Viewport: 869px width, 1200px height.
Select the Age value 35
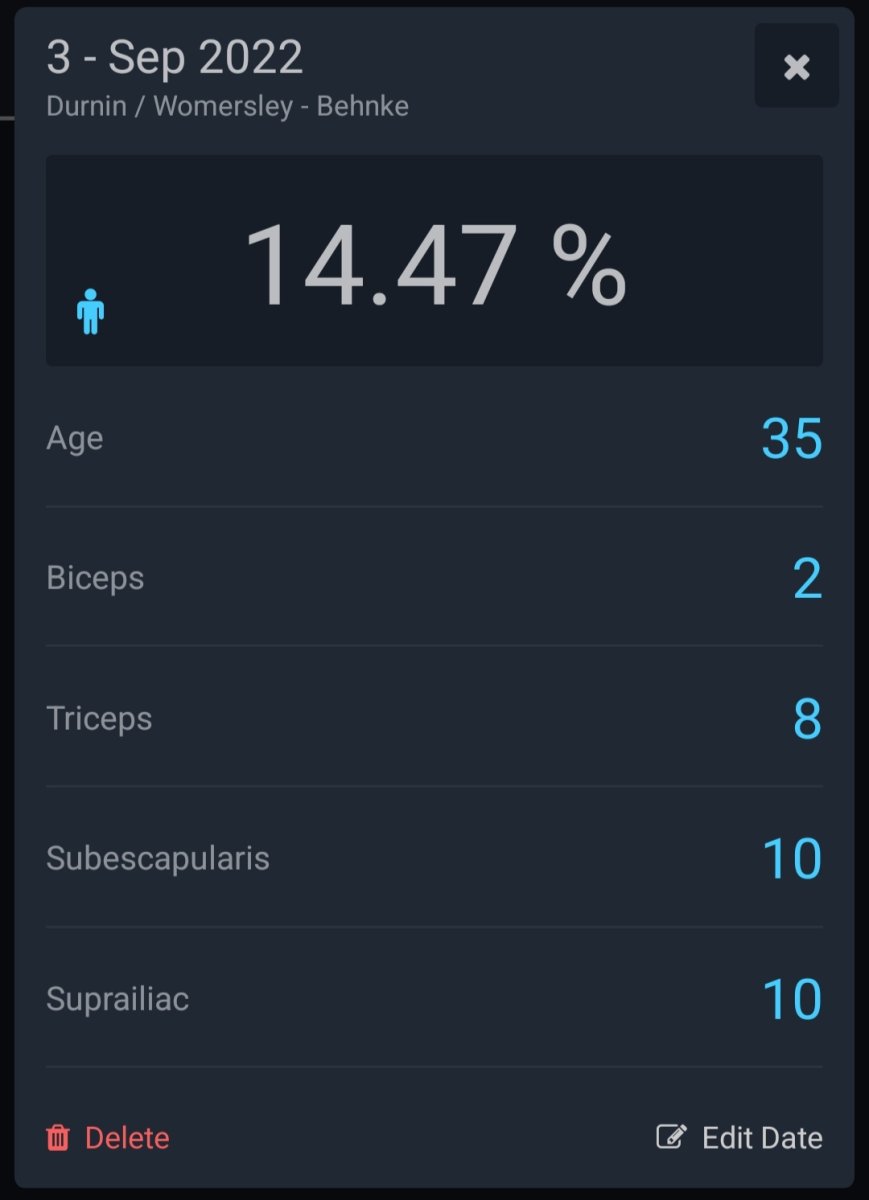(x=791, y=438)
